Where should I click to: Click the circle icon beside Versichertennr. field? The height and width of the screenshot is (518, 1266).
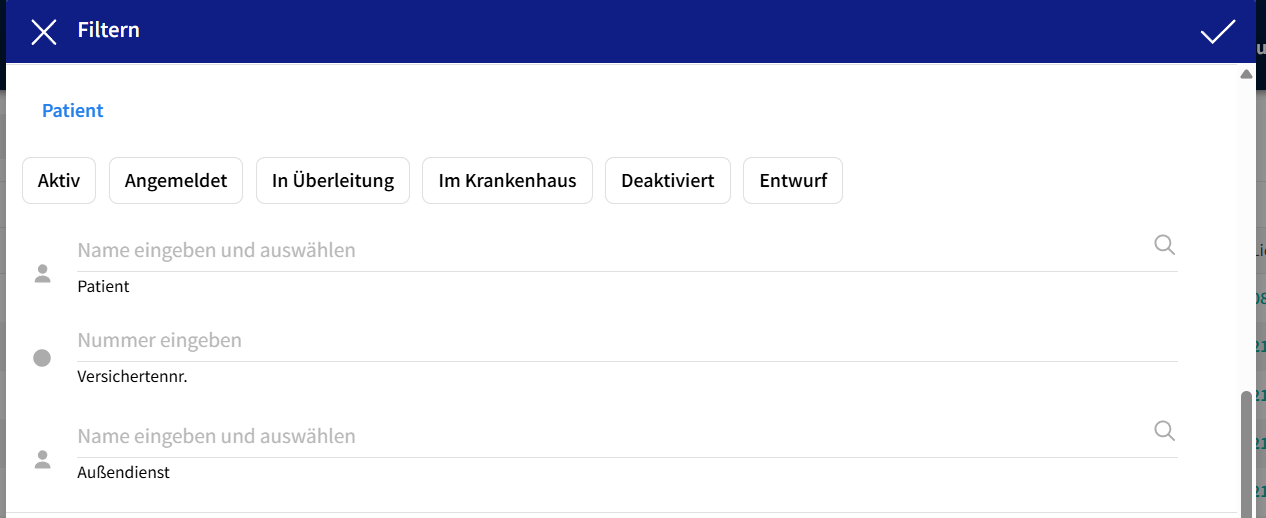pyautogui.click(x=42, y=358)
